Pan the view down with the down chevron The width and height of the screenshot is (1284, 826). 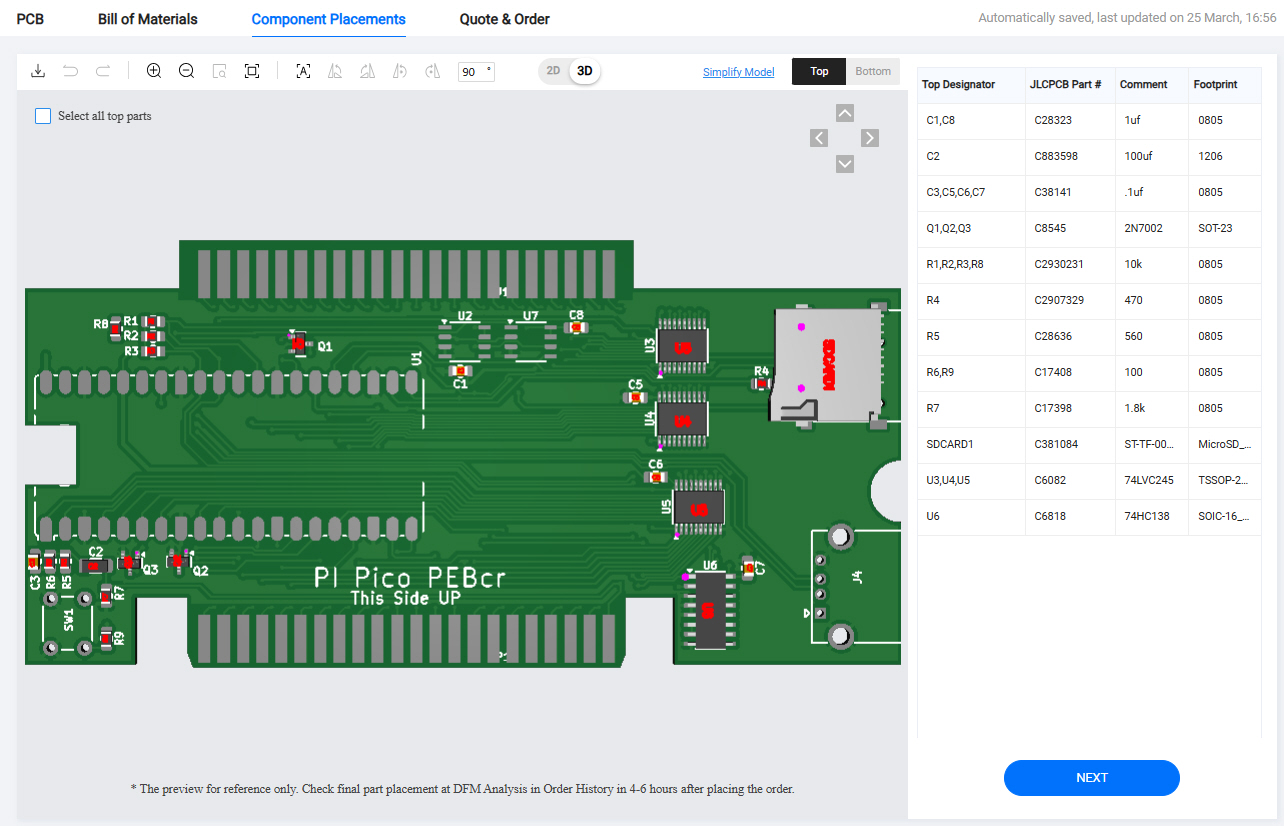click(845, 163)
